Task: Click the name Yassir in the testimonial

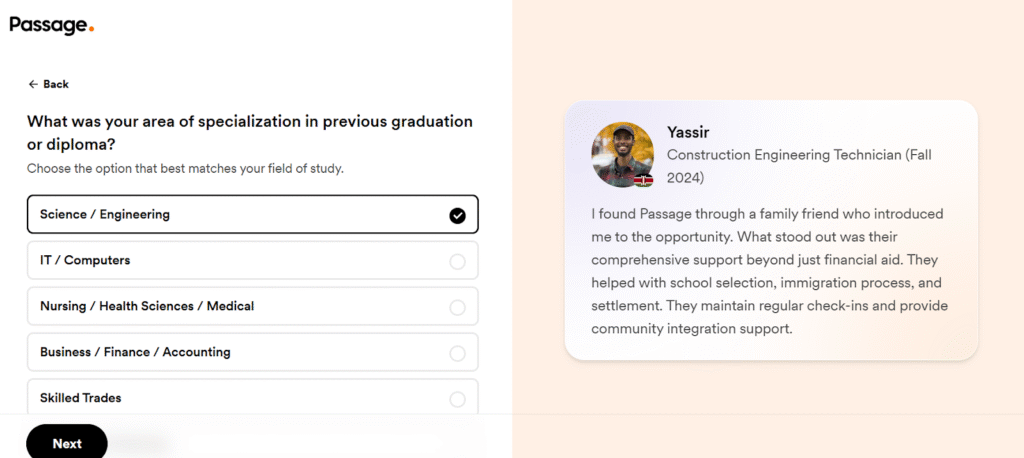Action: 688,132
